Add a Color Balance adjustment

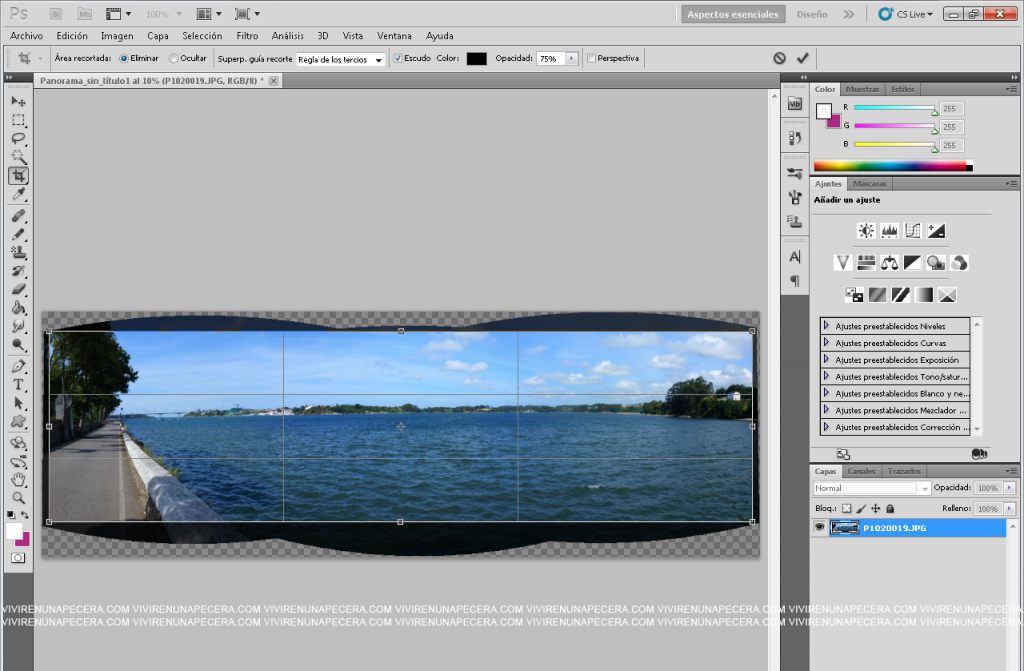[889, 263]
